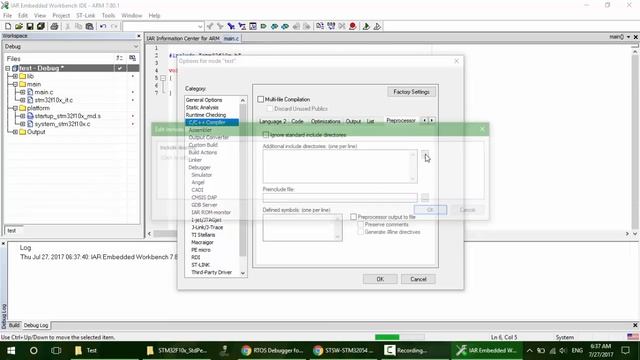Collapse the 'test - Debug' project node

tap(8, 68)
